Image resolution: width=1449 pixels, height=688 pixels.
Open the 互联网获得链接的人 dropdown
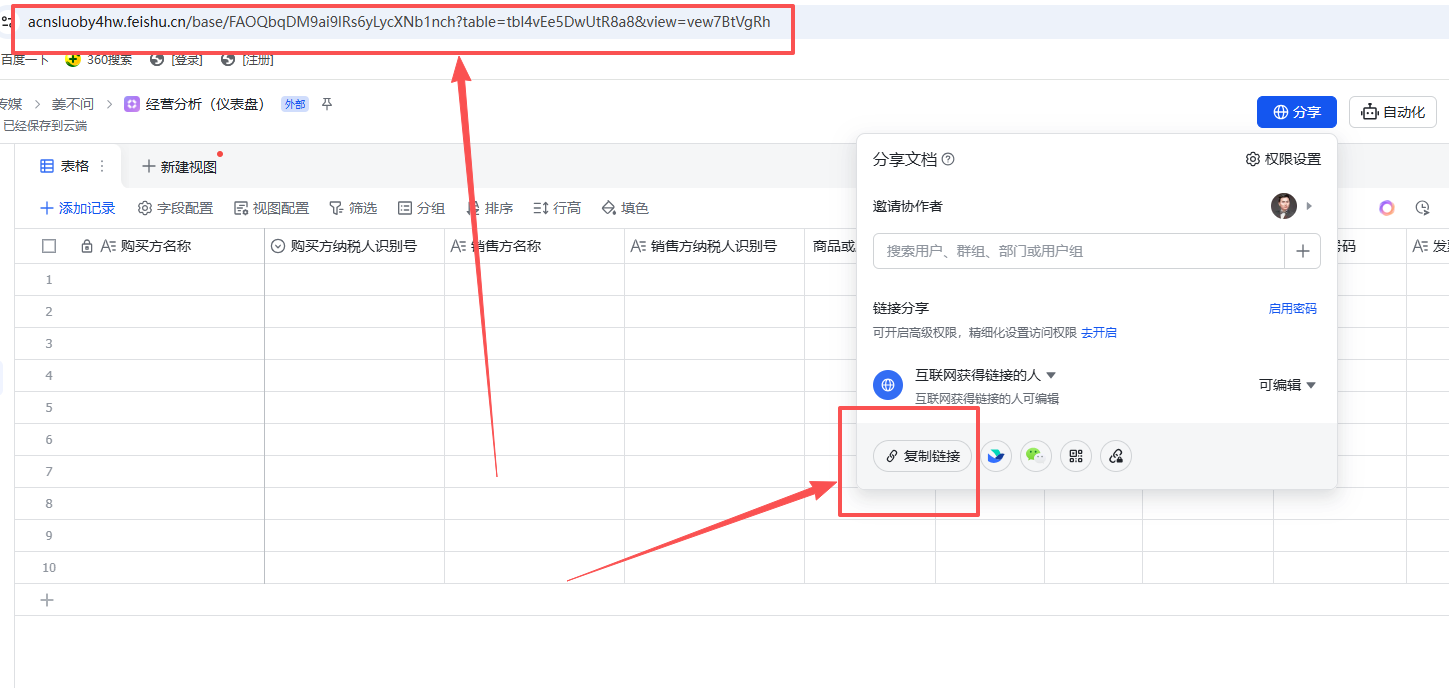(986, 375)
